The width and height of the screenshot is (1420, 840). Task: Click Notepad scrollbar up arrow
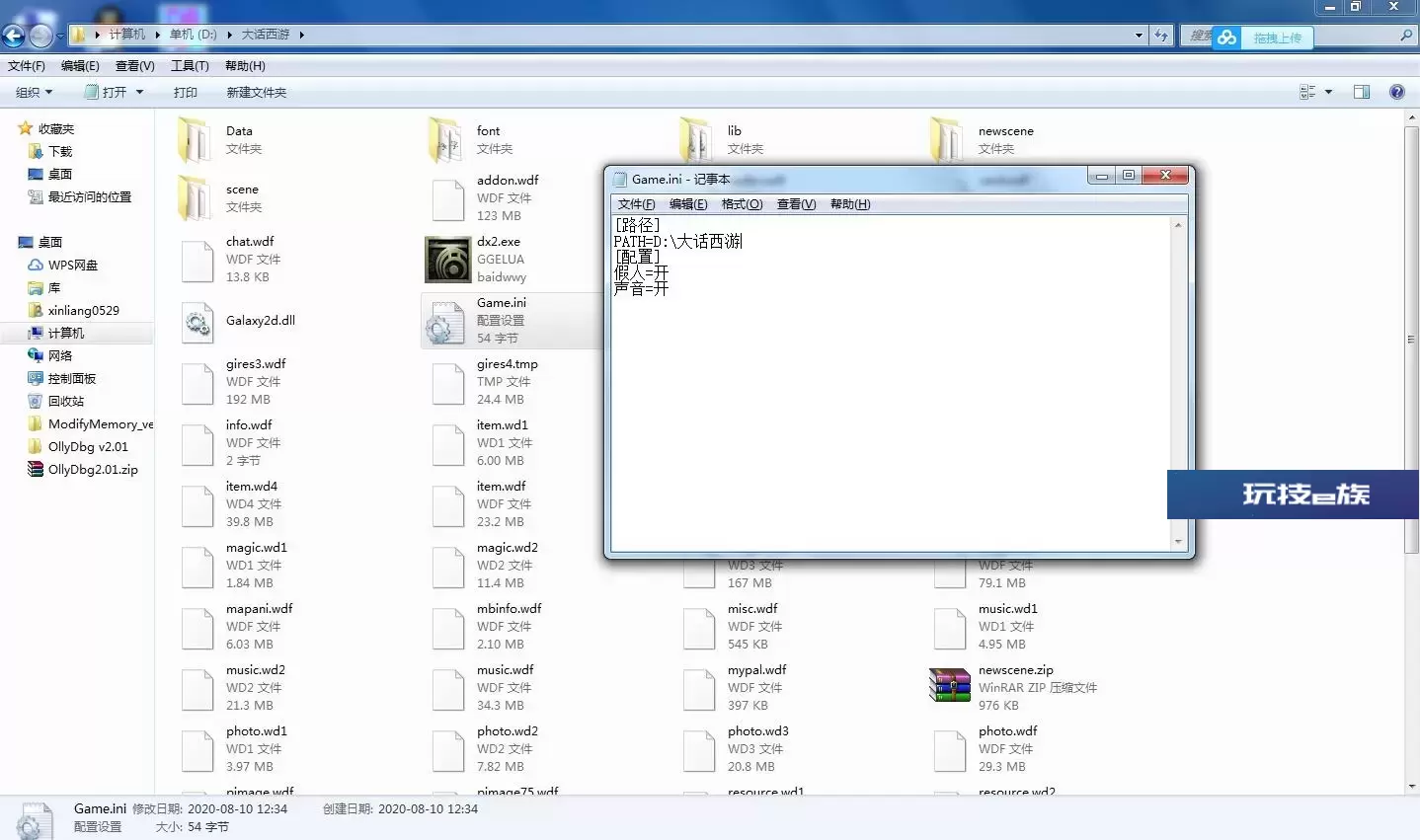1178,225
